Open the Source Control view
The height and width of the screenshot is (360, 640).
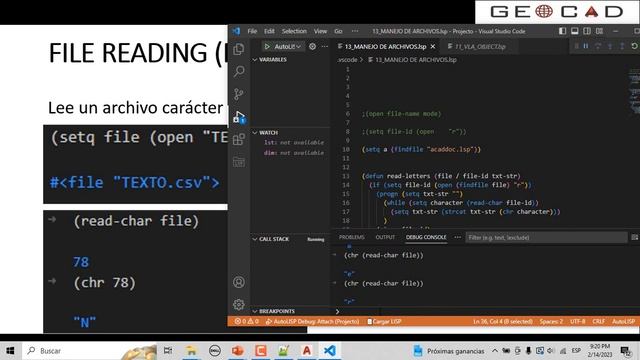(239, 94)
